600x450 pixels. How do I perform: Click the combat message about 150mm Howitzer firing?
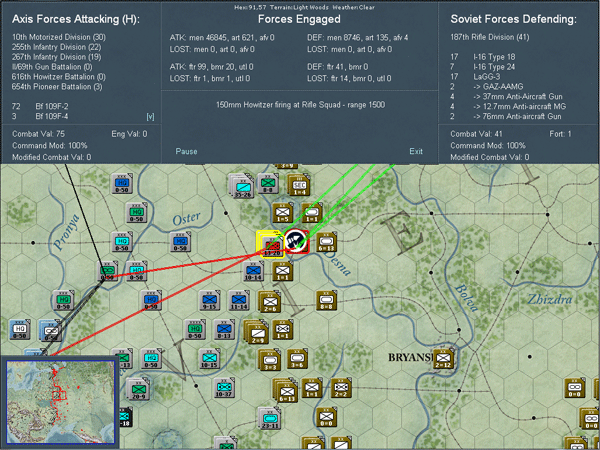click(300, 105)
